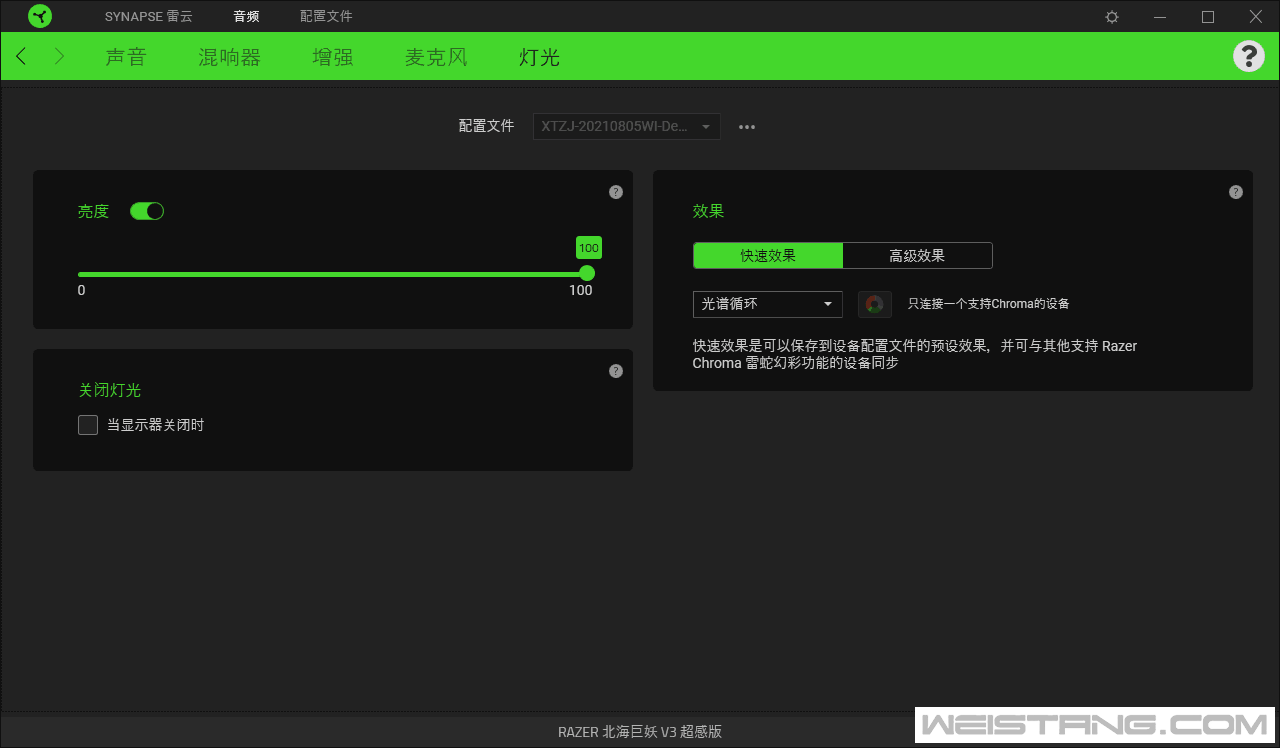Click the Chroma color wheel icon
The image size is (1280, 748).
click(x=875, y=304)
